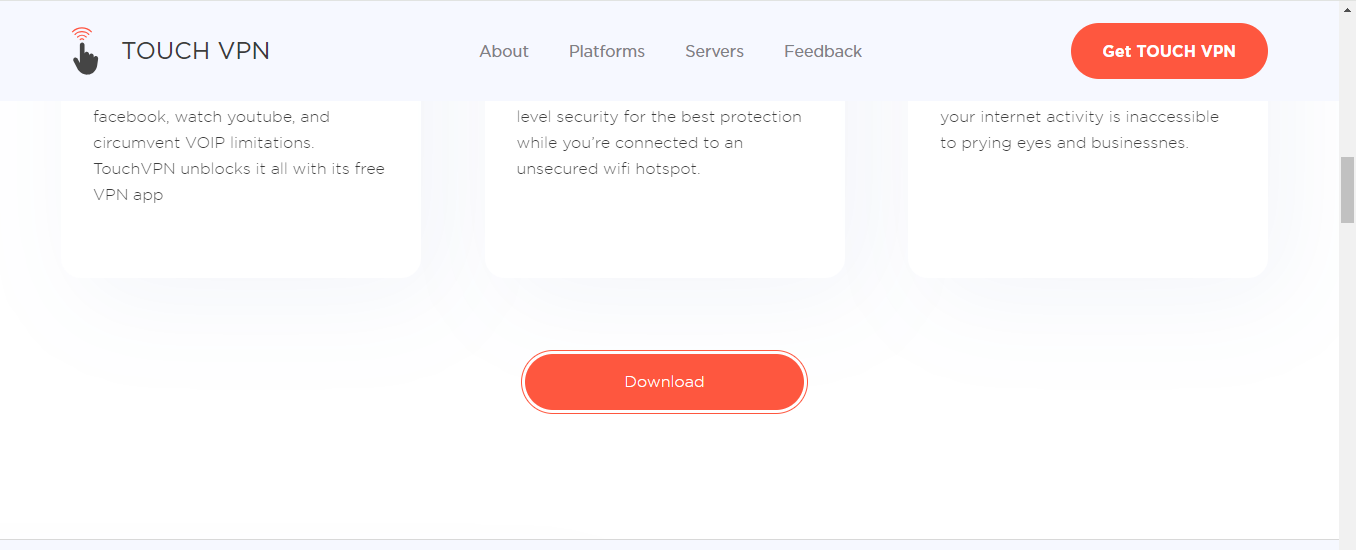Select text 'unsecured wifi hotspot.'
Screen dimensions: 1356x550
[x=608, y=169]
